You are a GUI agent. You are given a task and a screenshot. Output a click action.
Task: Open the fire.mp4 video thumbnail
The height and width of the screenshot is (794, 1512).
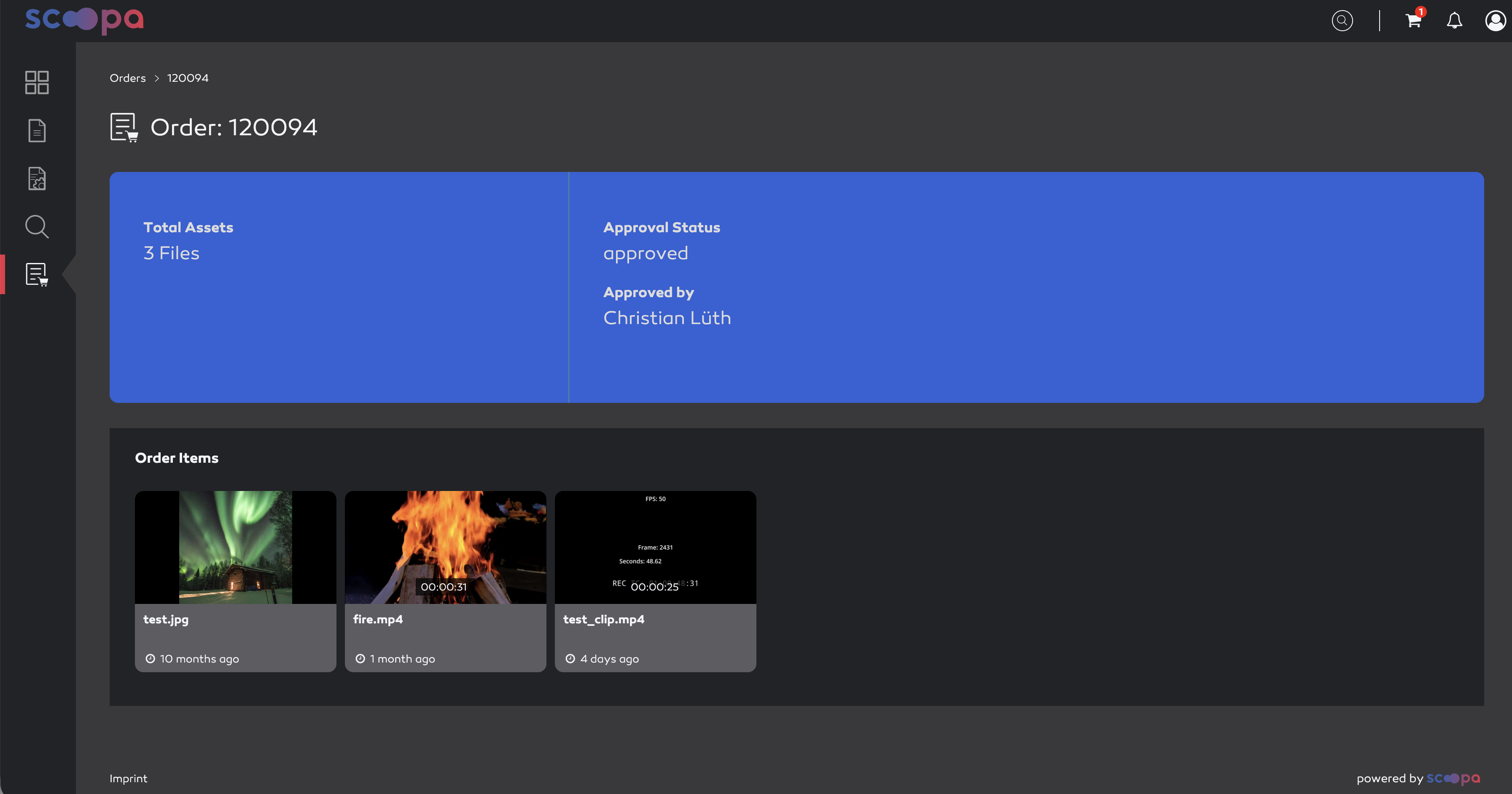[446, 547]
